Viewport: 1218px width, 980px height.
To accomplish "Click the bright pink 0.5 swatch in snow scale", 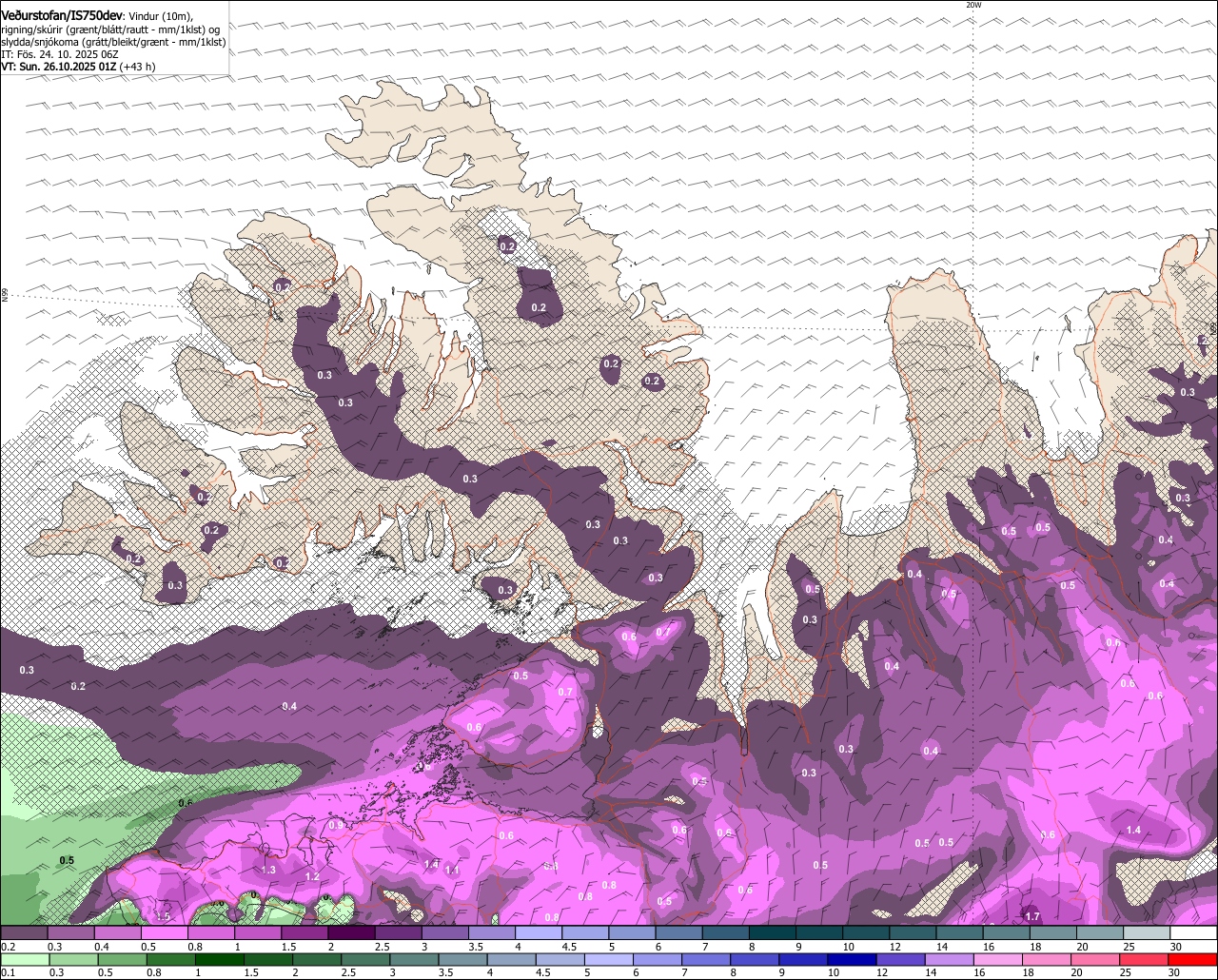I will [164, 933].
